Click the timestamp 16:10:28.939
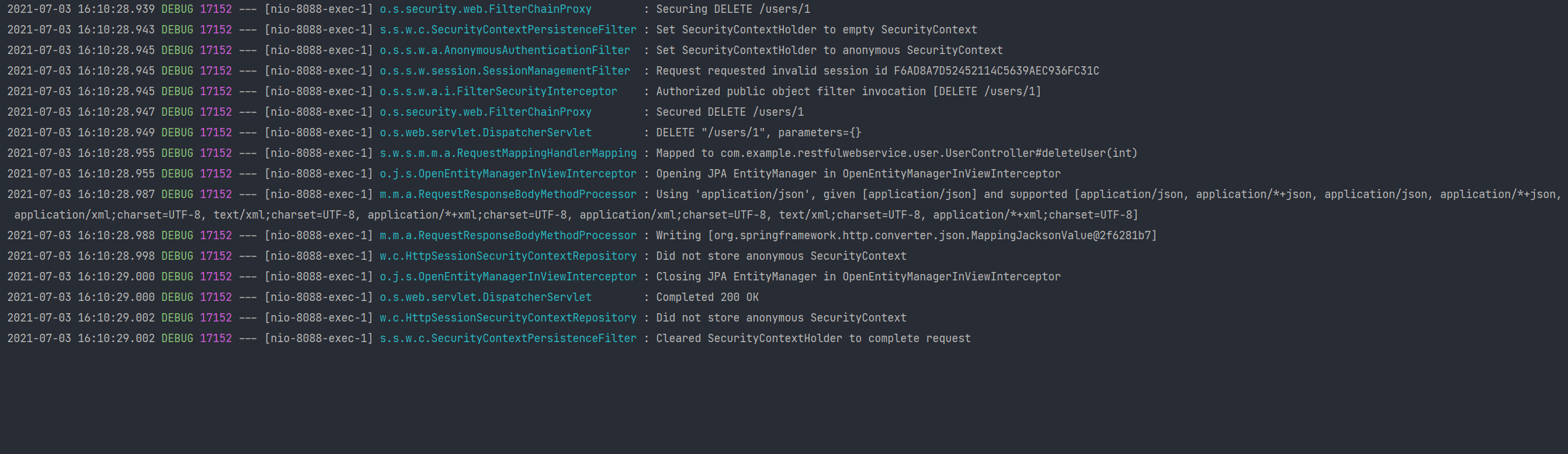This screenshot has width=1568, height=454. (x=116, y=9)
